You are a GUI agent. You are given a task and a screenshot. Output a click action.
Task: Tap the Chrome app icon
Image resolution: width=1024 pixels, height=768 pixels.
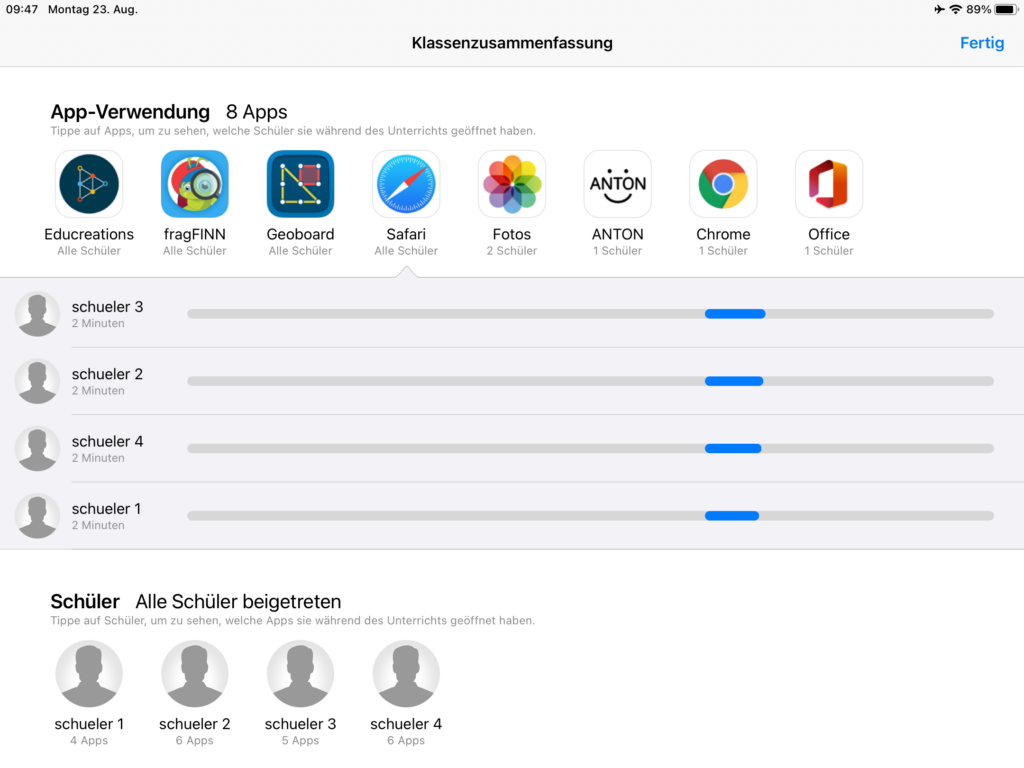[723, 185]
